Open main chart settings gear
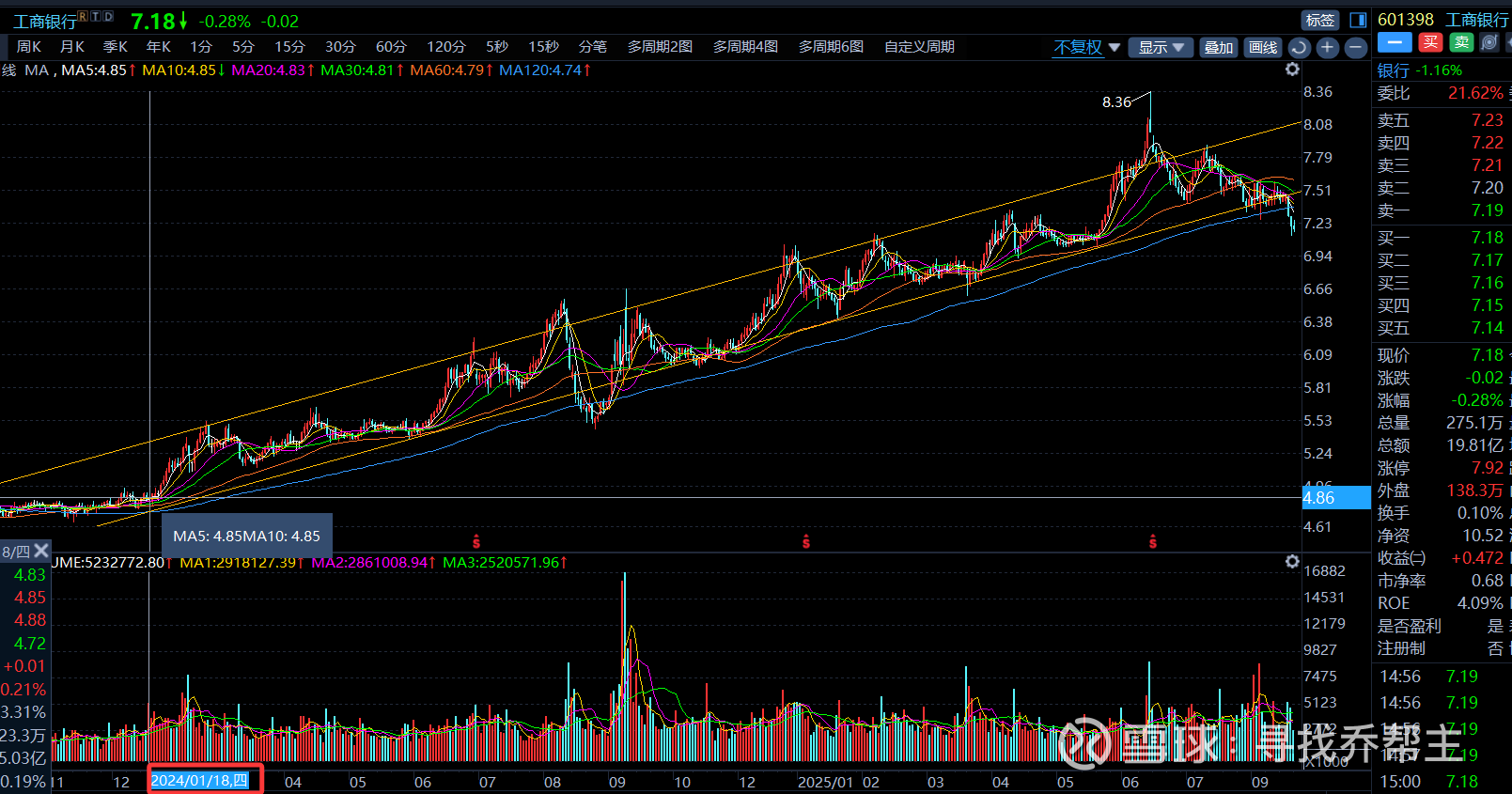This screenshot has width=1512, height=794. (1292, 70)
